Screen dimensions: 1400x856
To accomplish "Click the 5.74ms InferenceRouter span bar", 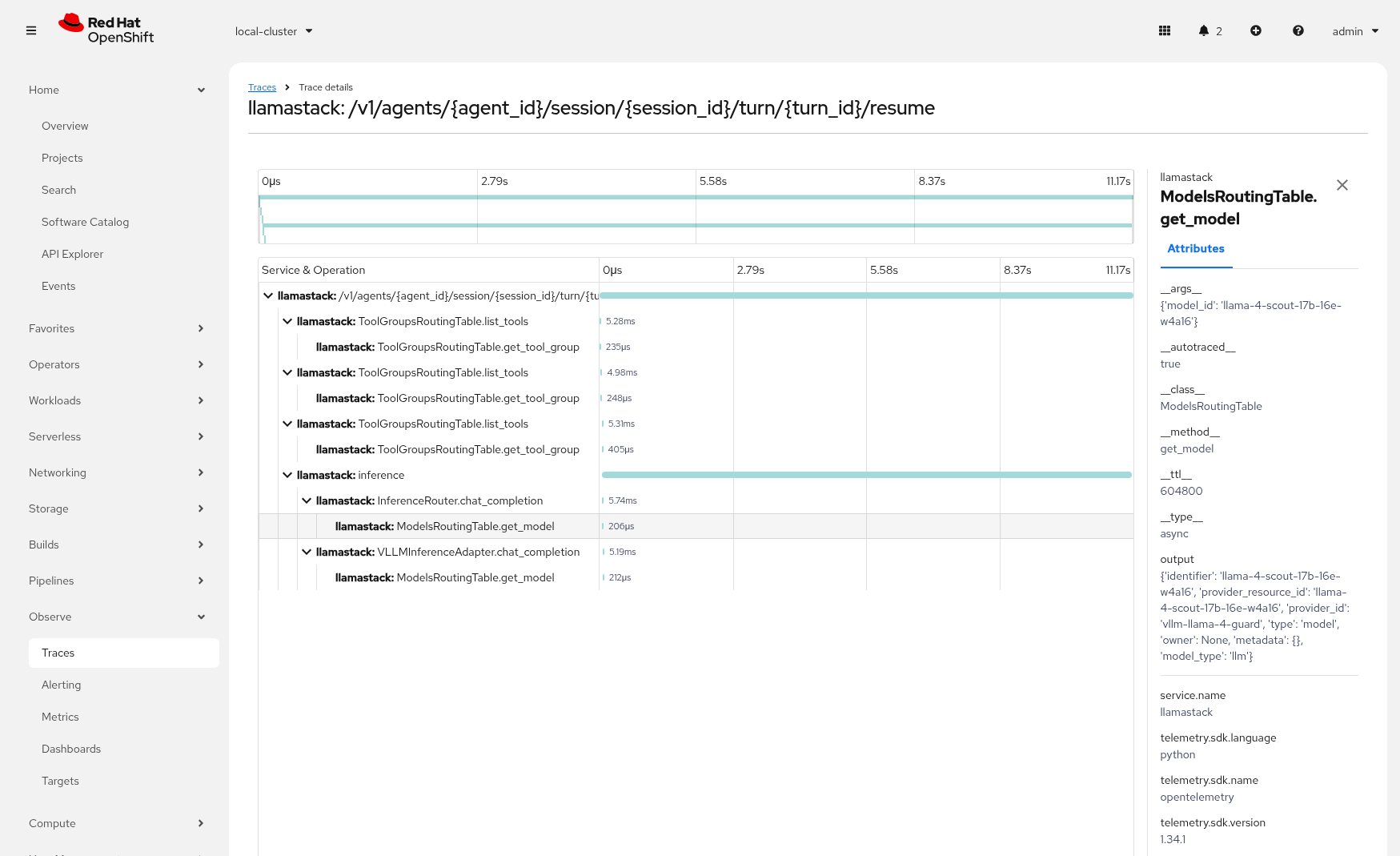I will (x=603, y=500).
